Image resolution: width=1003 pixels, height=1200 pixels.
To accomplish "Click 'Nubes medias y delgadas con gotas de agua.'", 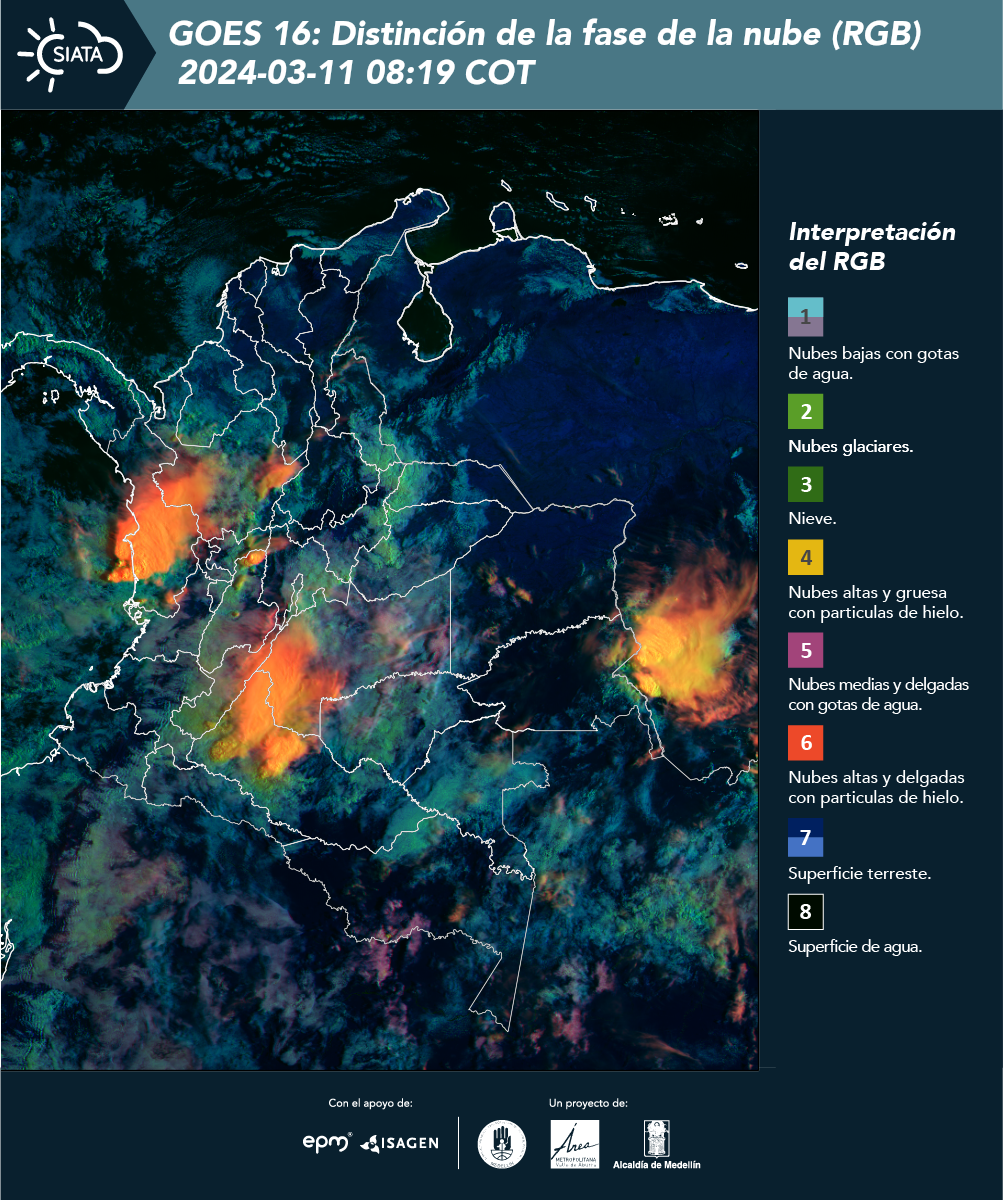I will pos(878,695).
